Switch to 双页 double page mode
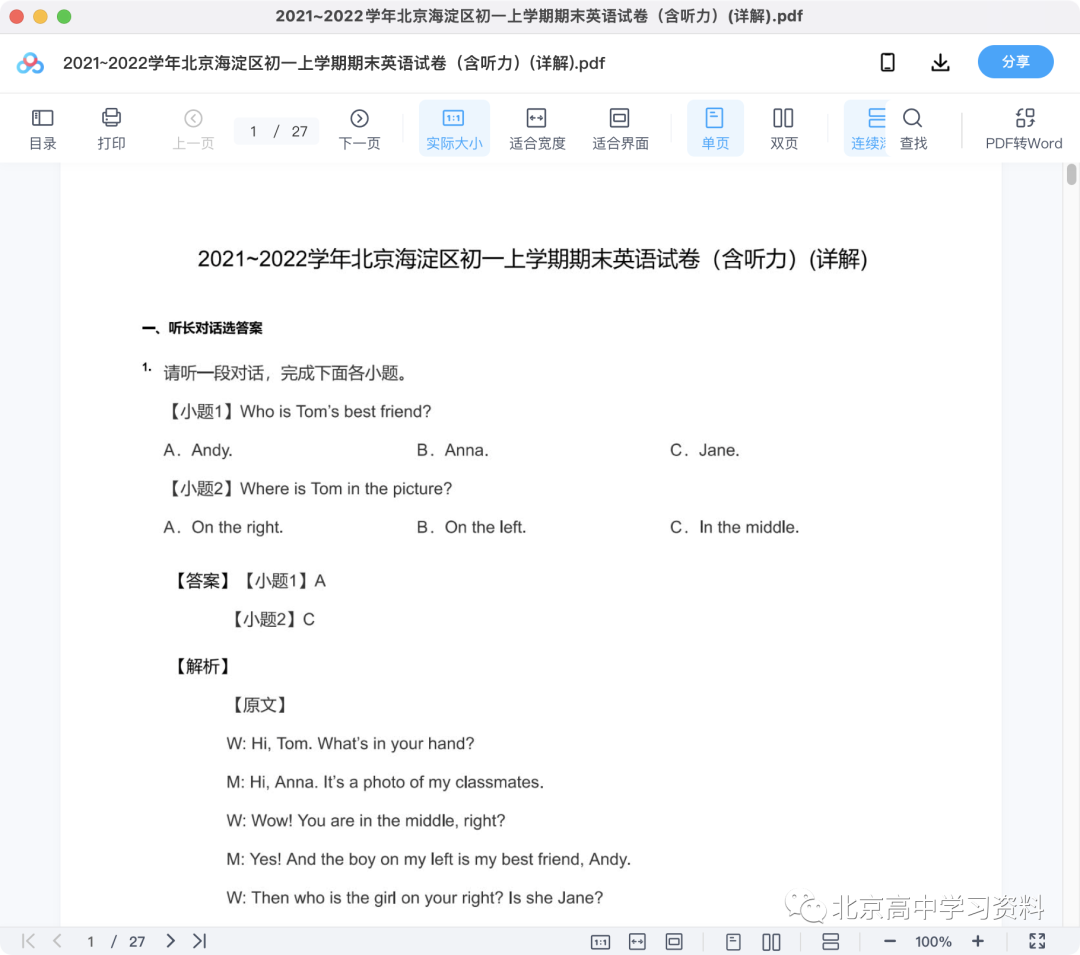The image size is (1080, 955). 783,129
